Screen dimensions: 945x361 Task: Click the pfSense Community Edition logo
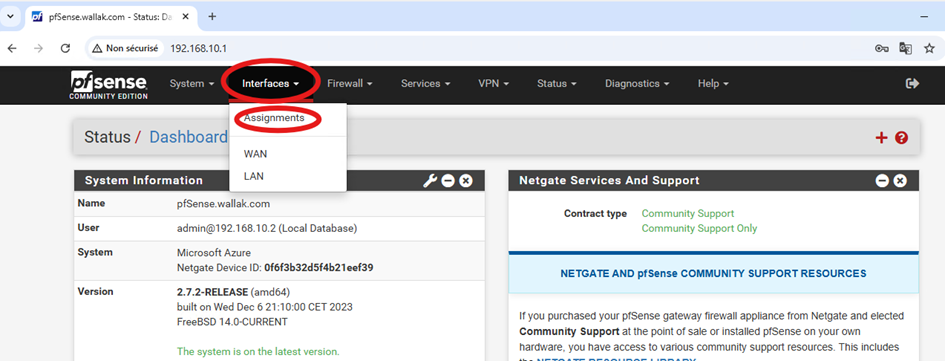tap(108, 86)
